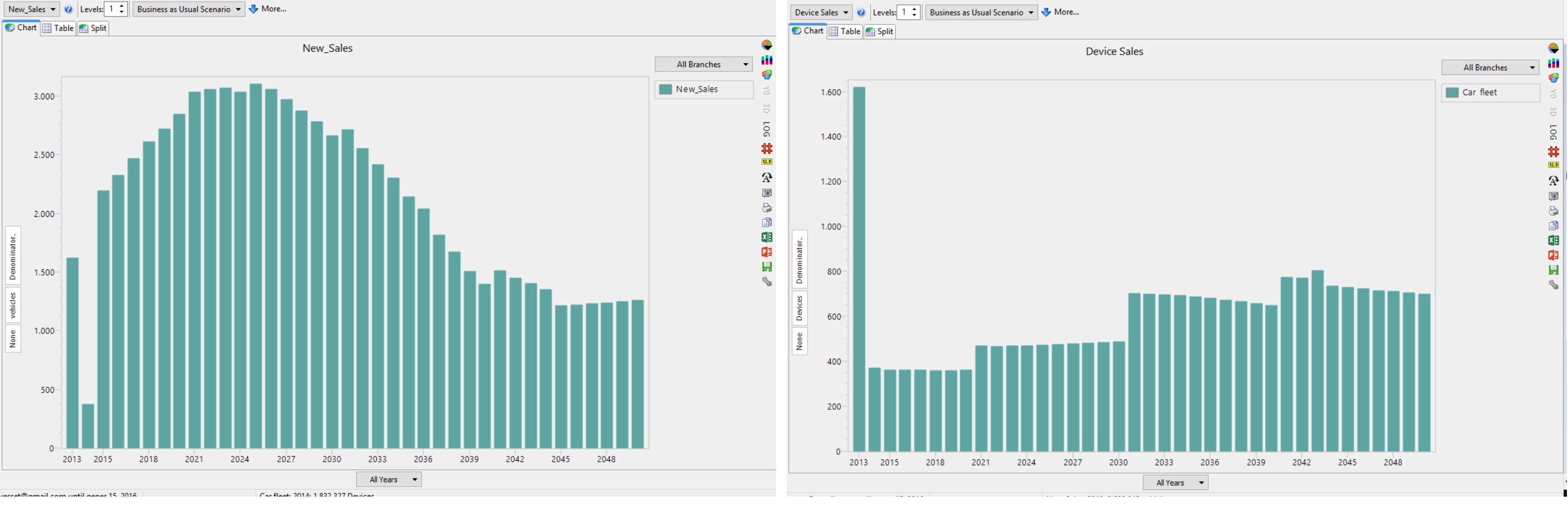Click the Car fleet legend color swatch
The height and width of the screenshot is (509, 1568).
1451,92
